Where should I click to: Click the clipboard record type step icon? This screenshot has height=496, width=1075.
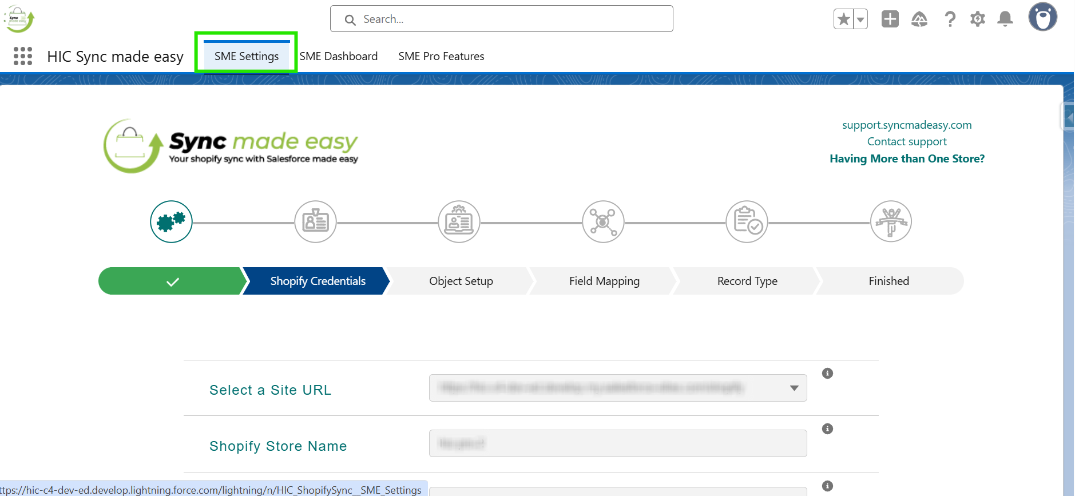[x=747, y=222]
